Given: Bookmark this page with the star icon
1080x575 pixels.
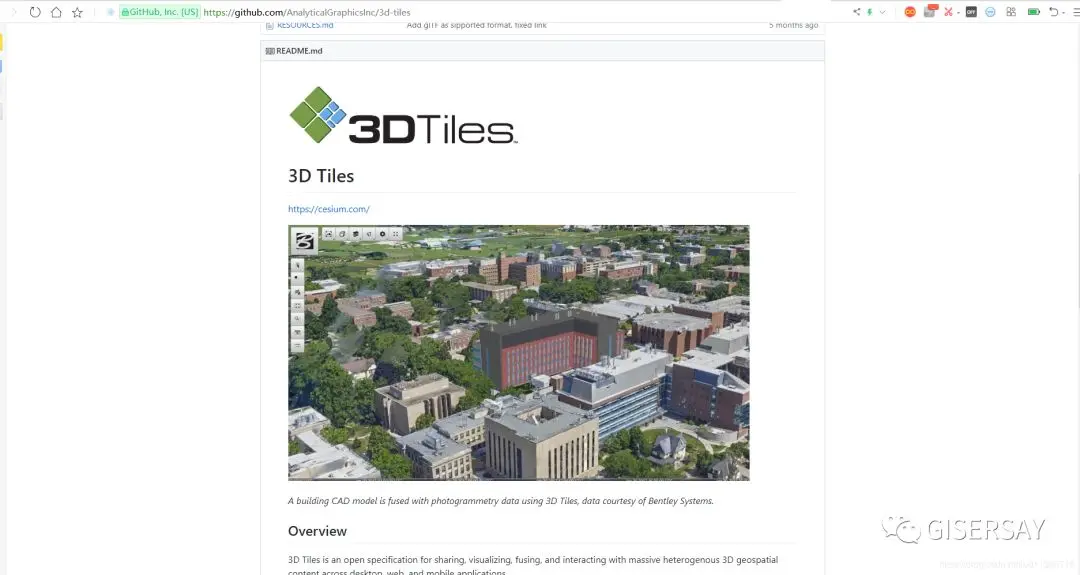Looking at the screenshot, I should click(x=77, y=12).
